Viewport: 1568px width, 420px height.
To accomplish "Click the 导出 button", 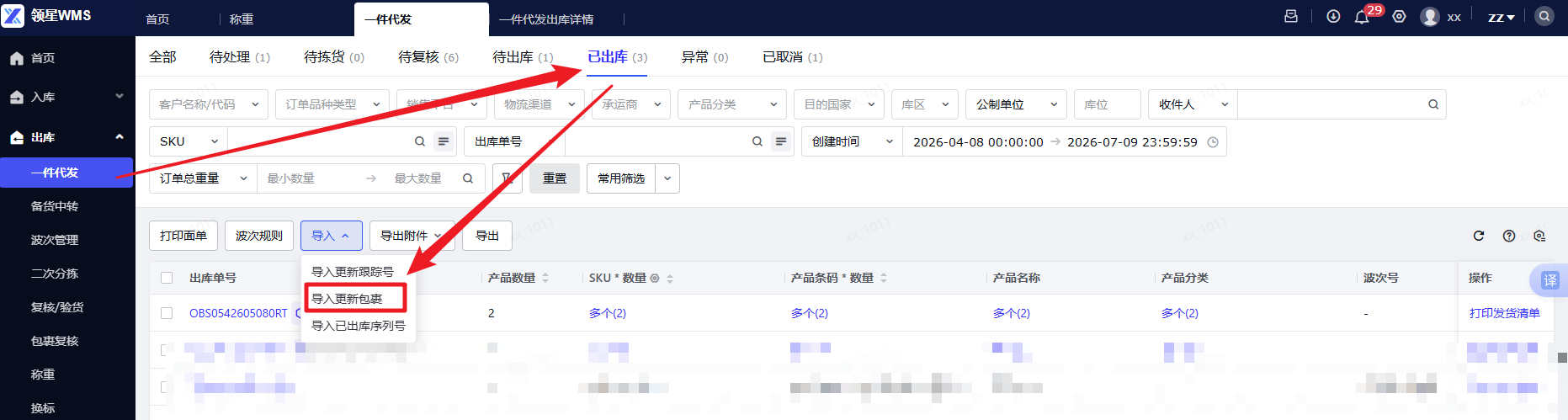I will tap(487, 236).
